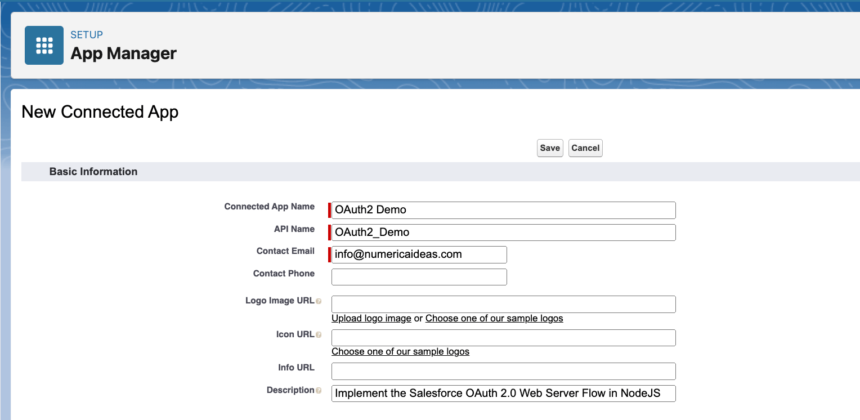
Task: Click the help icon beside Description
Action: [x=318, y=391]
